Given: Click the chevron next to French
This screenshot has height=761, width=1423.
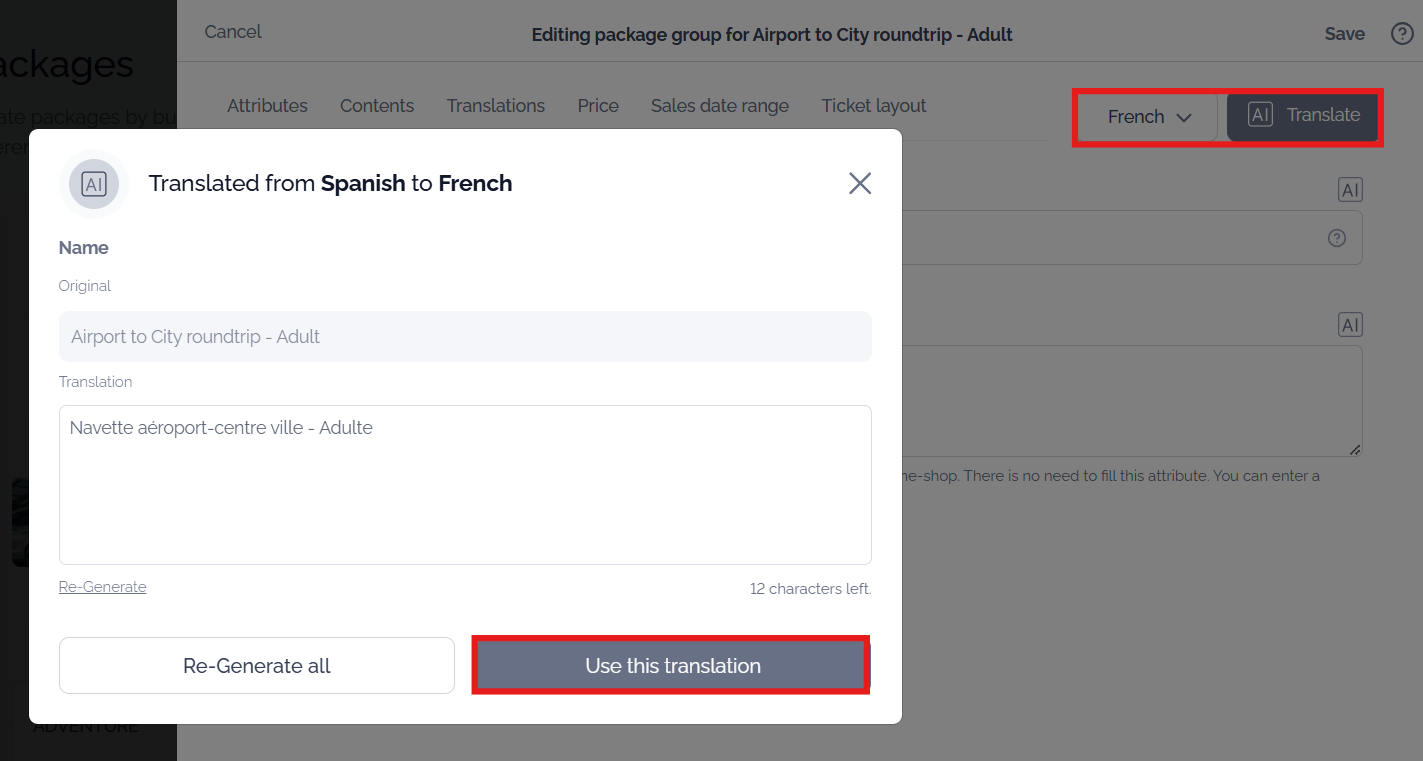Looking at the screenshot, I should coord(1184,118).
